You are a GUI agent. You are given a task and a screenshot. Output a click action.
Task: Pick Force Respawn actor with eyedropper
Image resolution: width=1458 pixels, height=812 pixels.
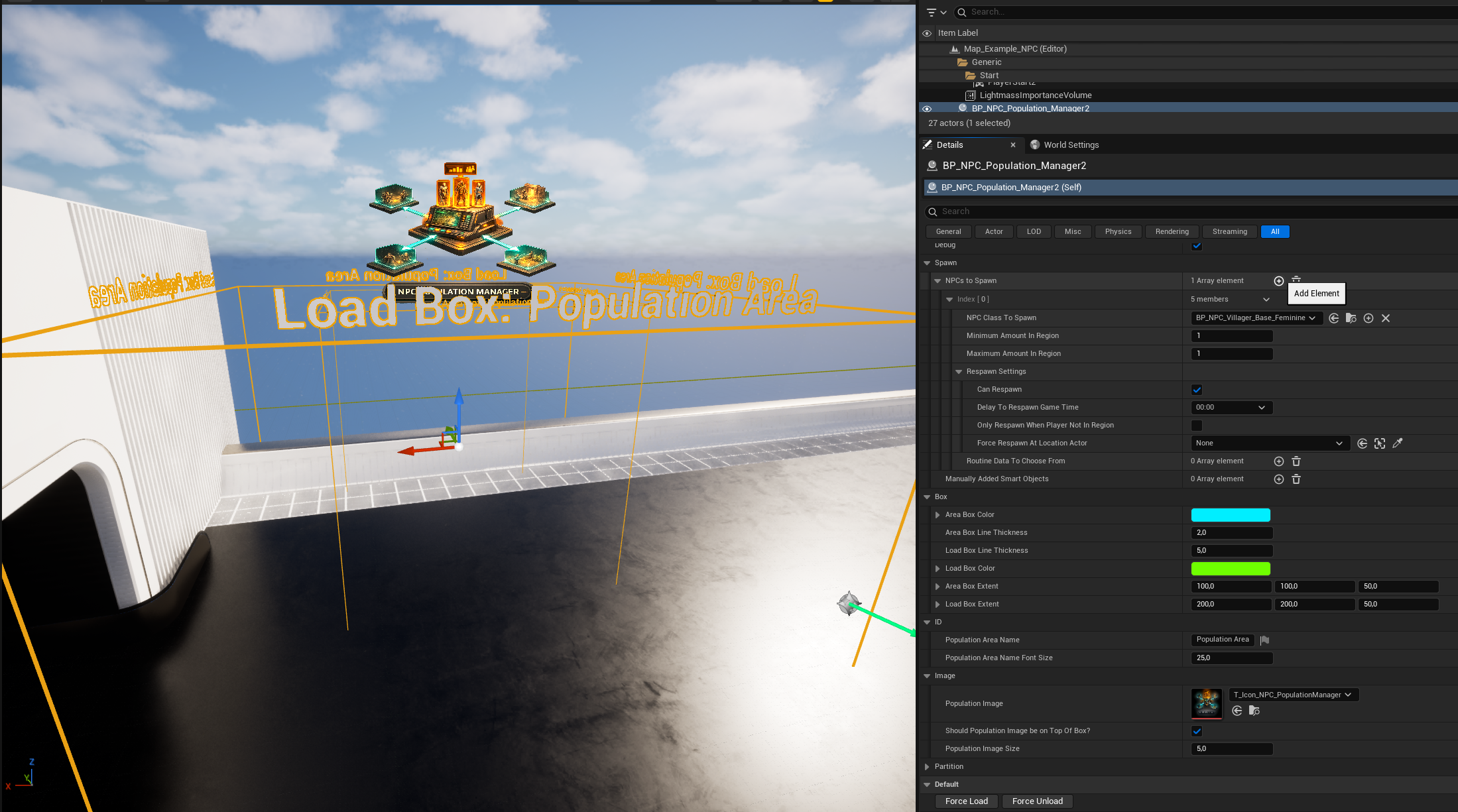pyautogui.click(x=1398, y=443)
